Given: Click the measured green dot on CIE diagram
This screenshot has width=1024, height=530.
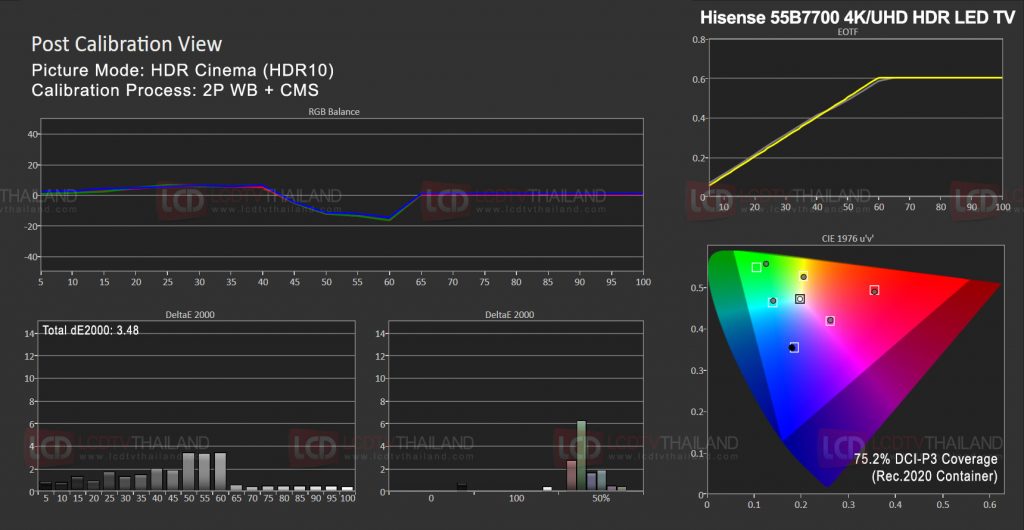Looking at the screenshot, I should click(x=766, y=264).
